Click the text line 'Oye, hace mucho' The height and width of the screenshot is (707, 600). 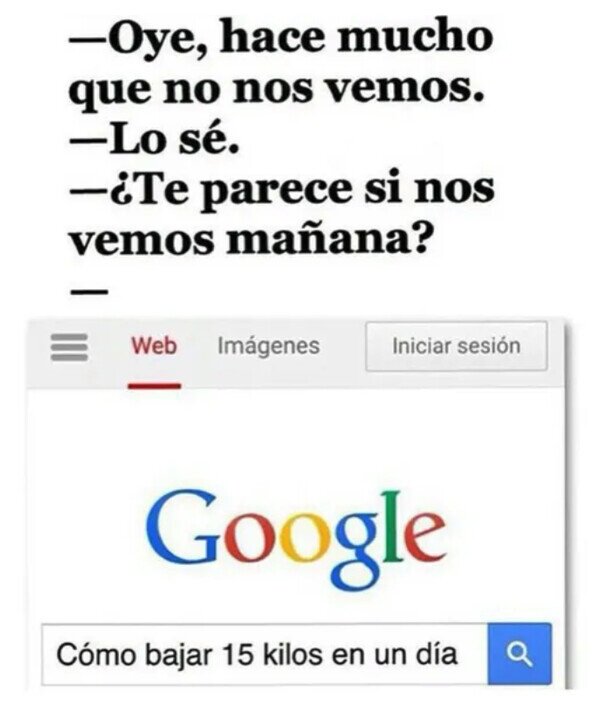280,38
